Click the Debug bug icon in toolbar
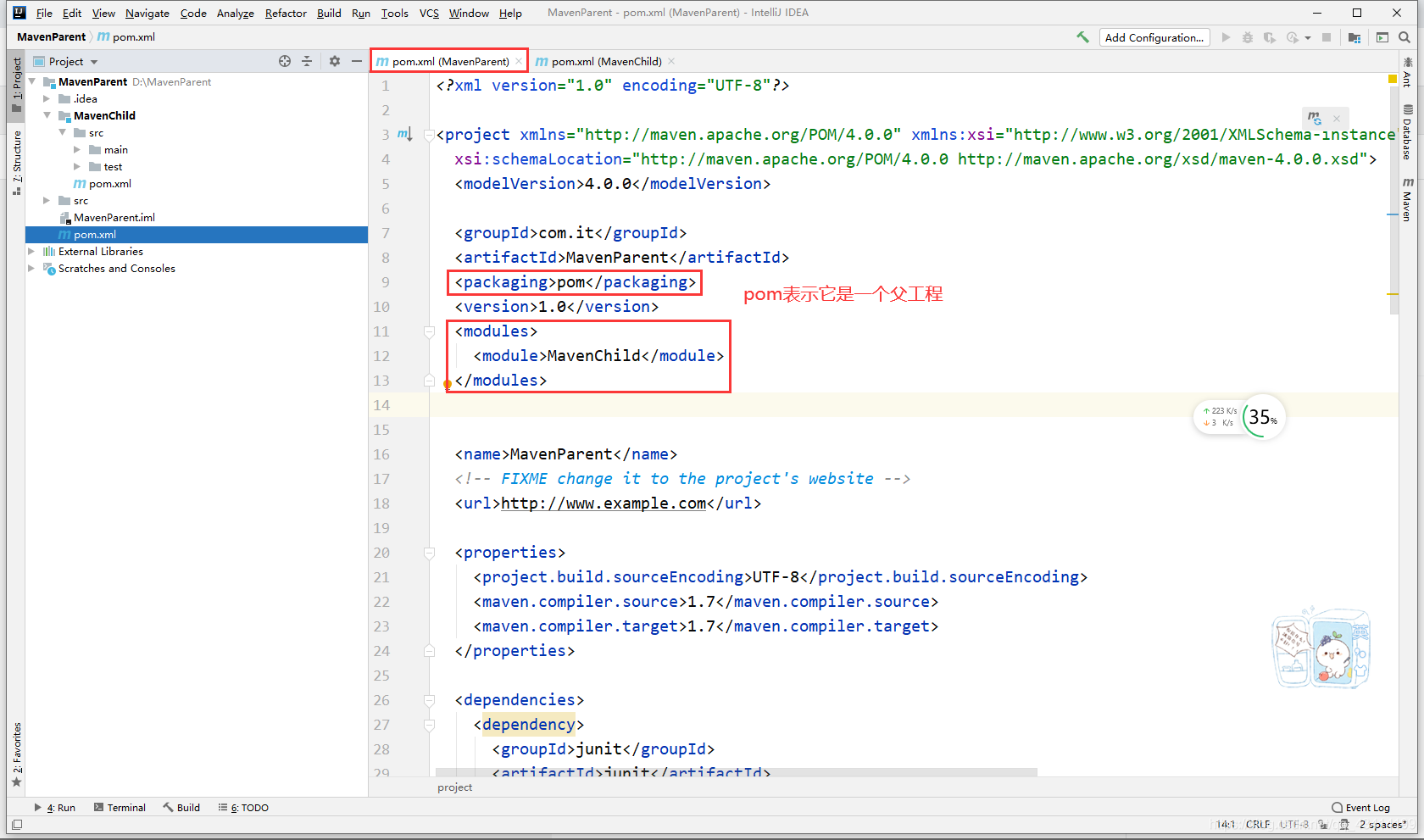Image resolution: width=1424 pixels, height=840 pixels. click(1248, 37)
